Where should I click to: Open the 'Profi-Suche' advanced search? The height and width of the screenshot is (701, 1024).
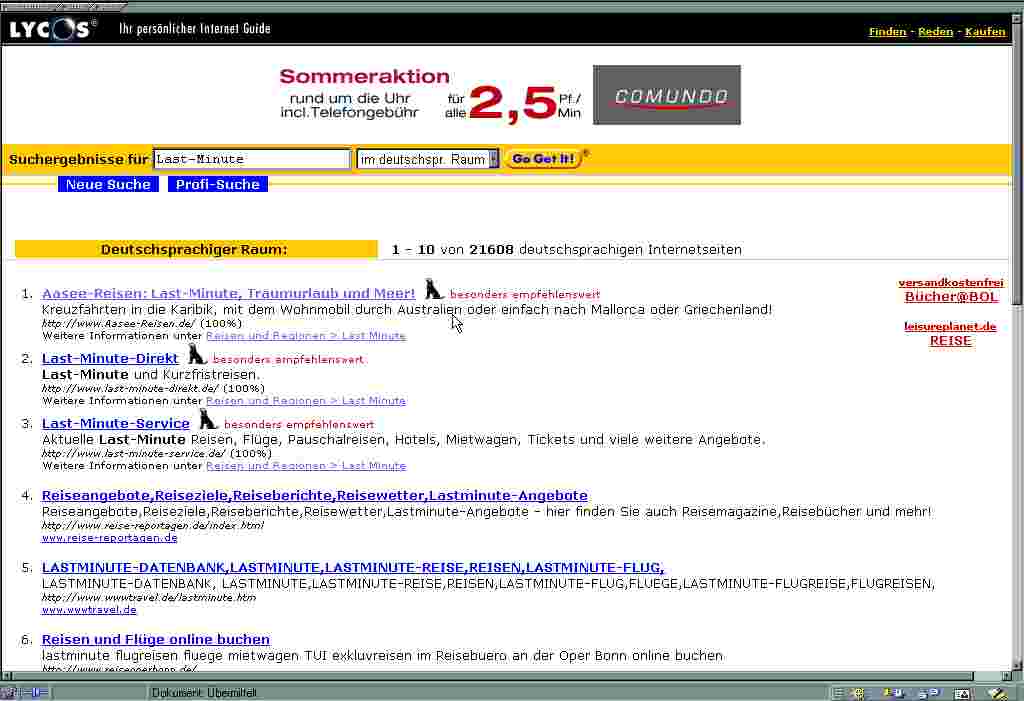click(218, 184)
